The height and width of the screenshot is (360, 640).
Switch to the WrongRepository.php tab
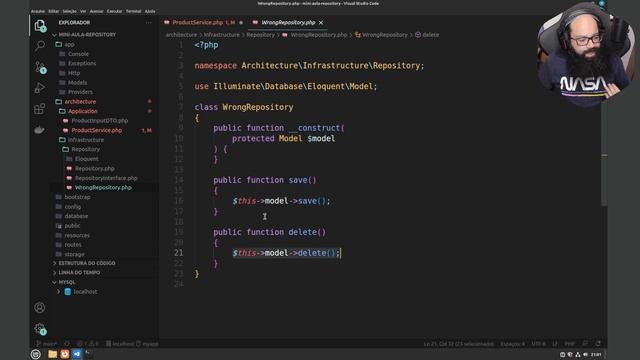point(288,22)
